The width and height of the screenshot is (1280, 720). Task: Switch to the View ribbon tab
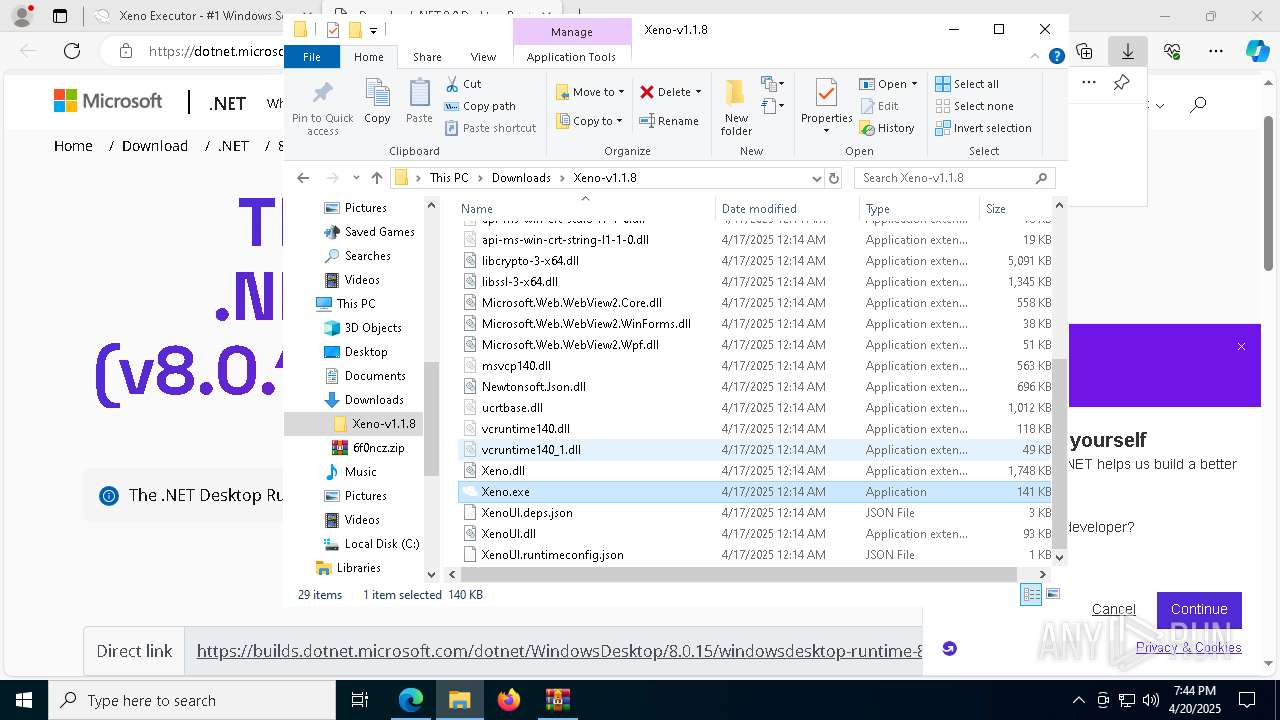click(483, 57)
